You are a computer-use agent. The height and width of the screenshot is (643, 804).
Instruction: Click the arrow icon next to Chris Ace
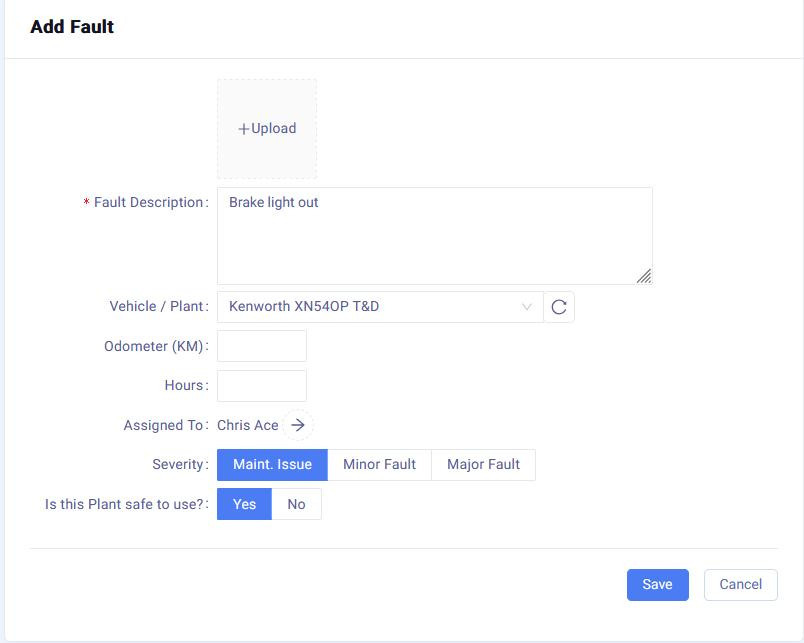[297, 425]
